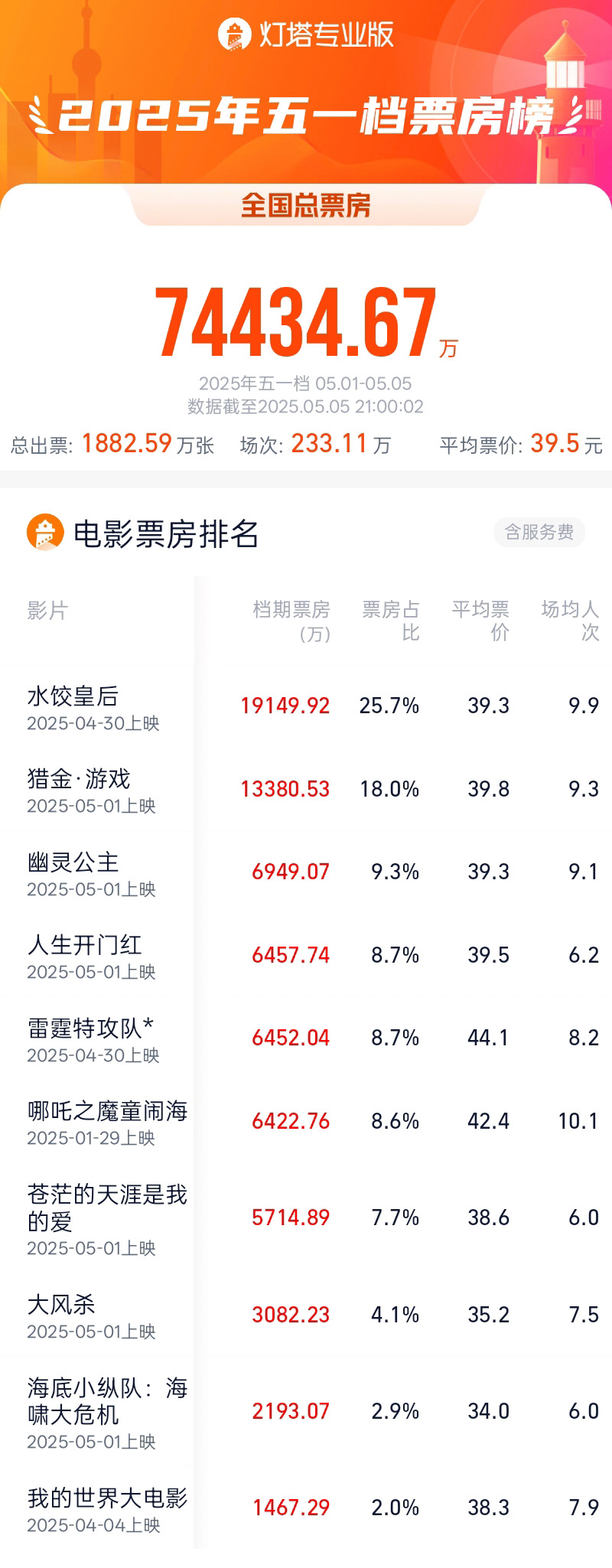Open the 苍茫的天涯是我的爱 movie title

pos(107,1208)
